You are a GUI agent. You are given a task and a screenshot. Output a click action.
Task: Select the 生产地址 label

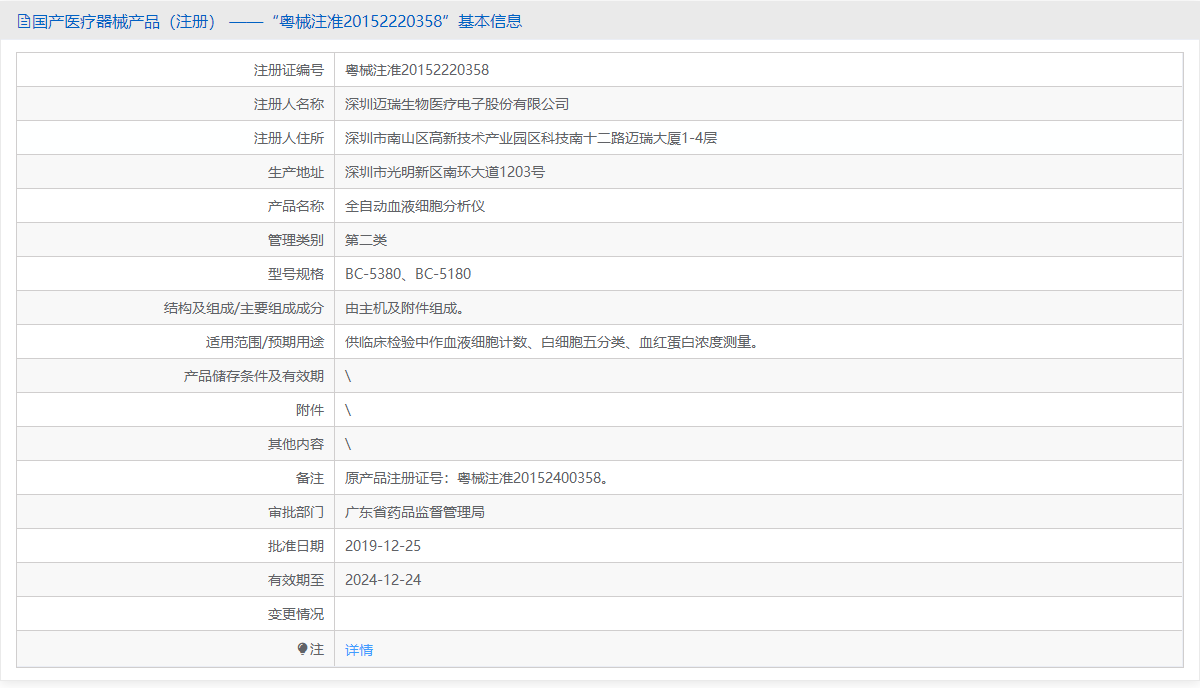[x=296, y=172]
